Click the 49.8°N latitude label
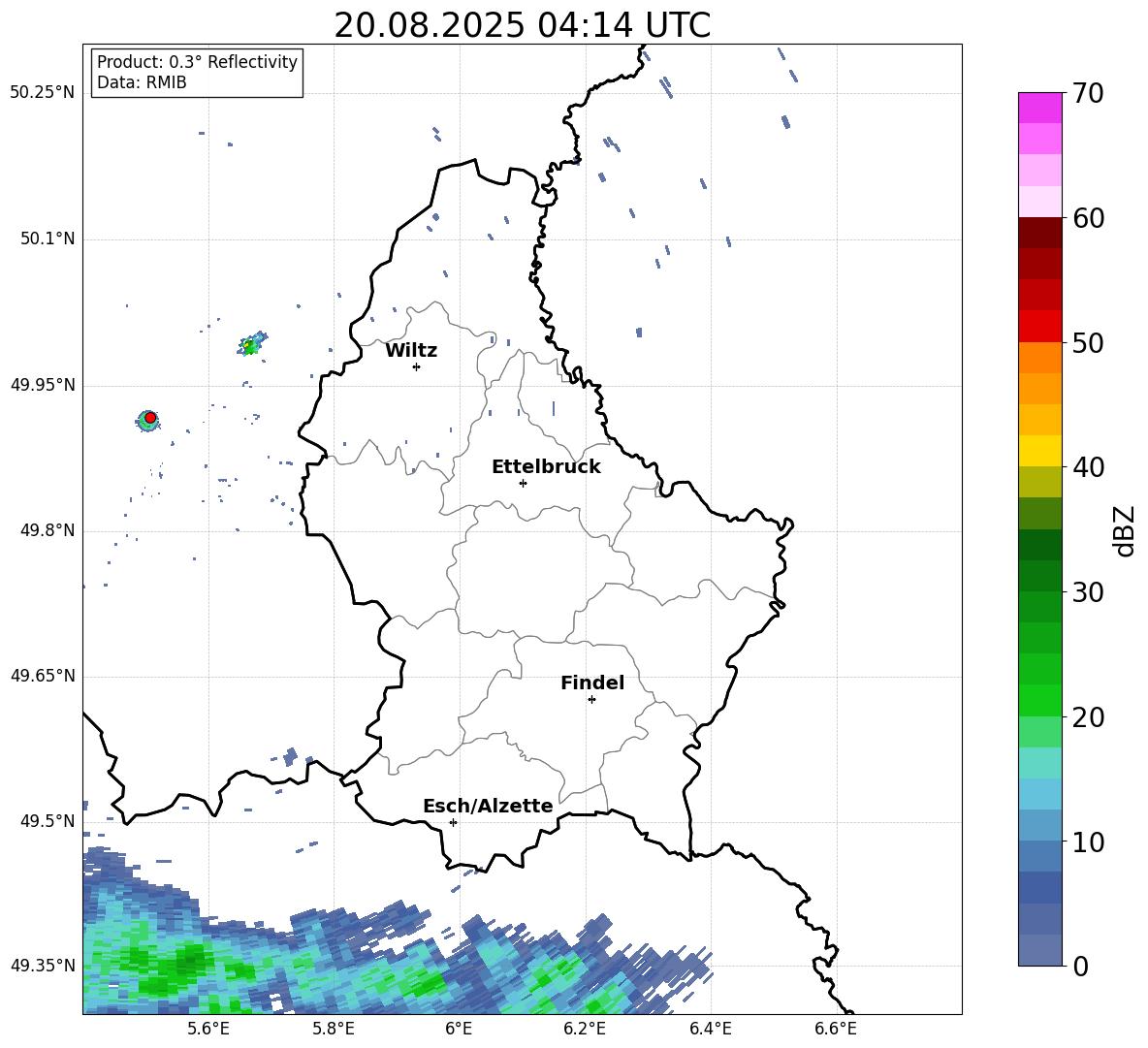 (48, 530)
